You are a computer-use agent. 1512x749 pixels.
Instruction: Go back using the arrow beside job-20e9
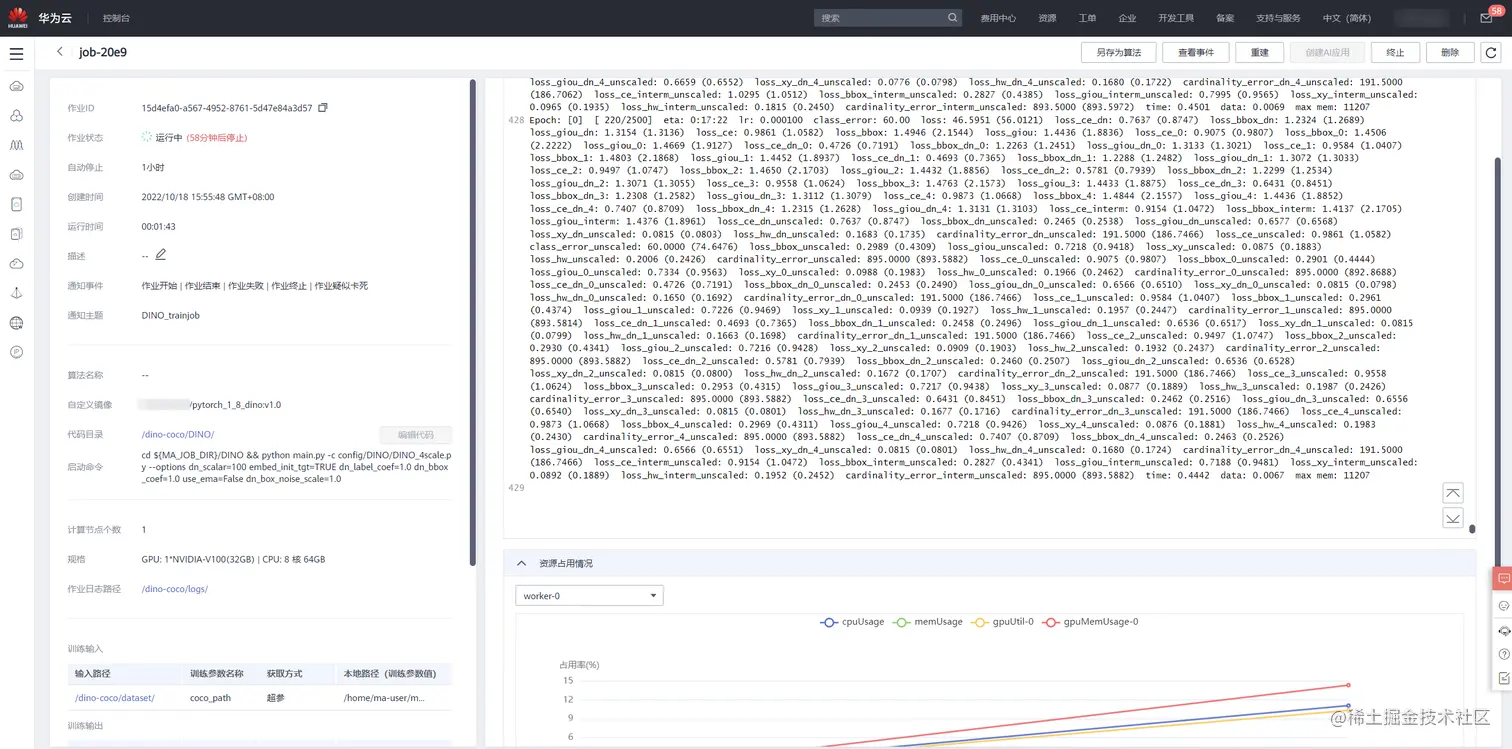(x=60, y=52)
